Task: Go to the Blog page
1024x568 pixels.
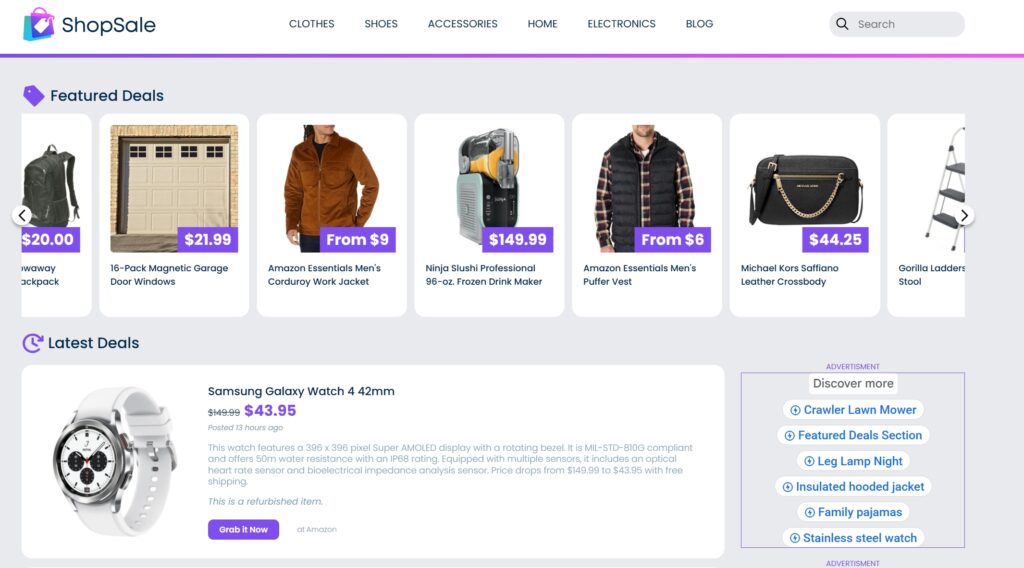Action: [699, 24]
